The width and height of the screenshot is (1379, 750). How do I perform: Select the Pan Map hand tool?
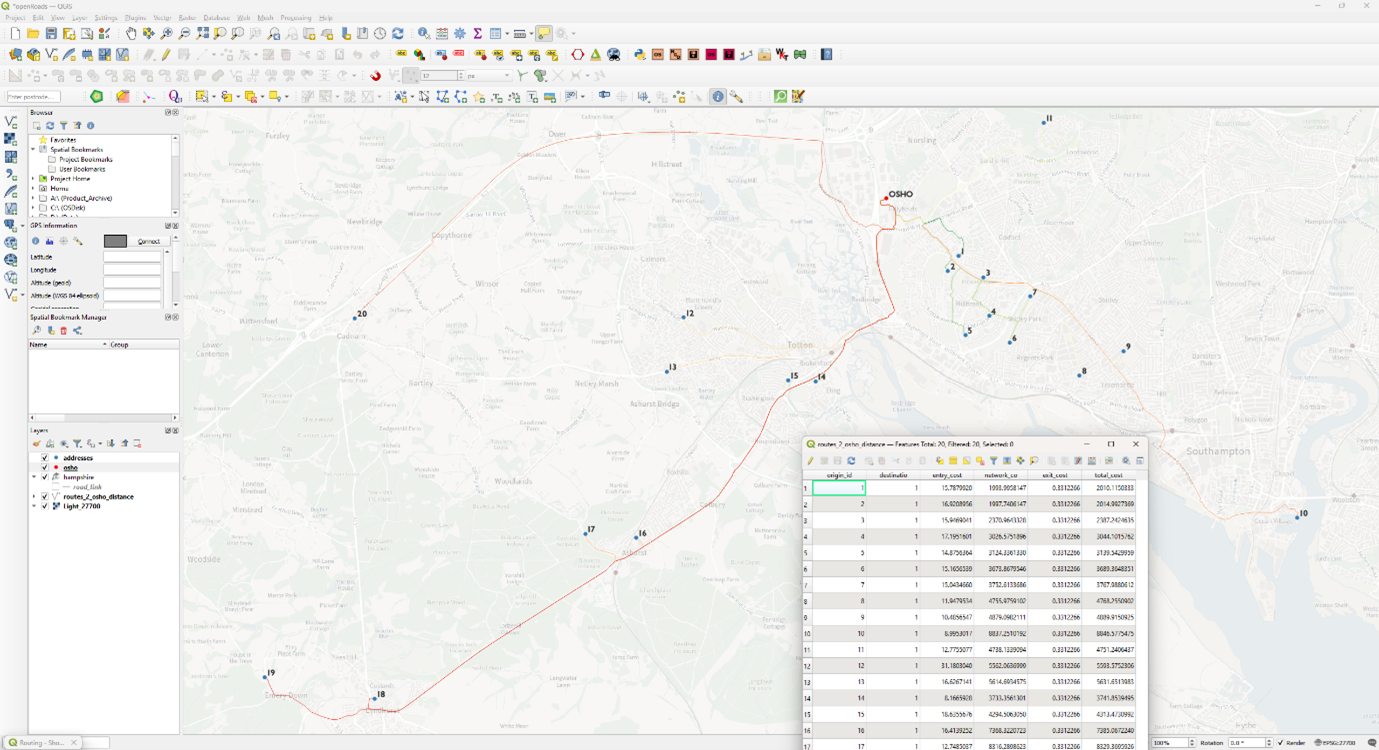tap(131, 34)
